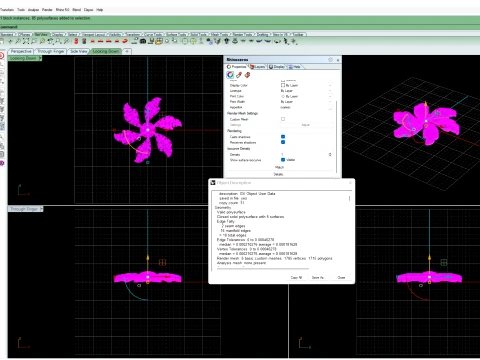
Task: Click the Zoom Window toolbar icon
Action: coord(34,41)
